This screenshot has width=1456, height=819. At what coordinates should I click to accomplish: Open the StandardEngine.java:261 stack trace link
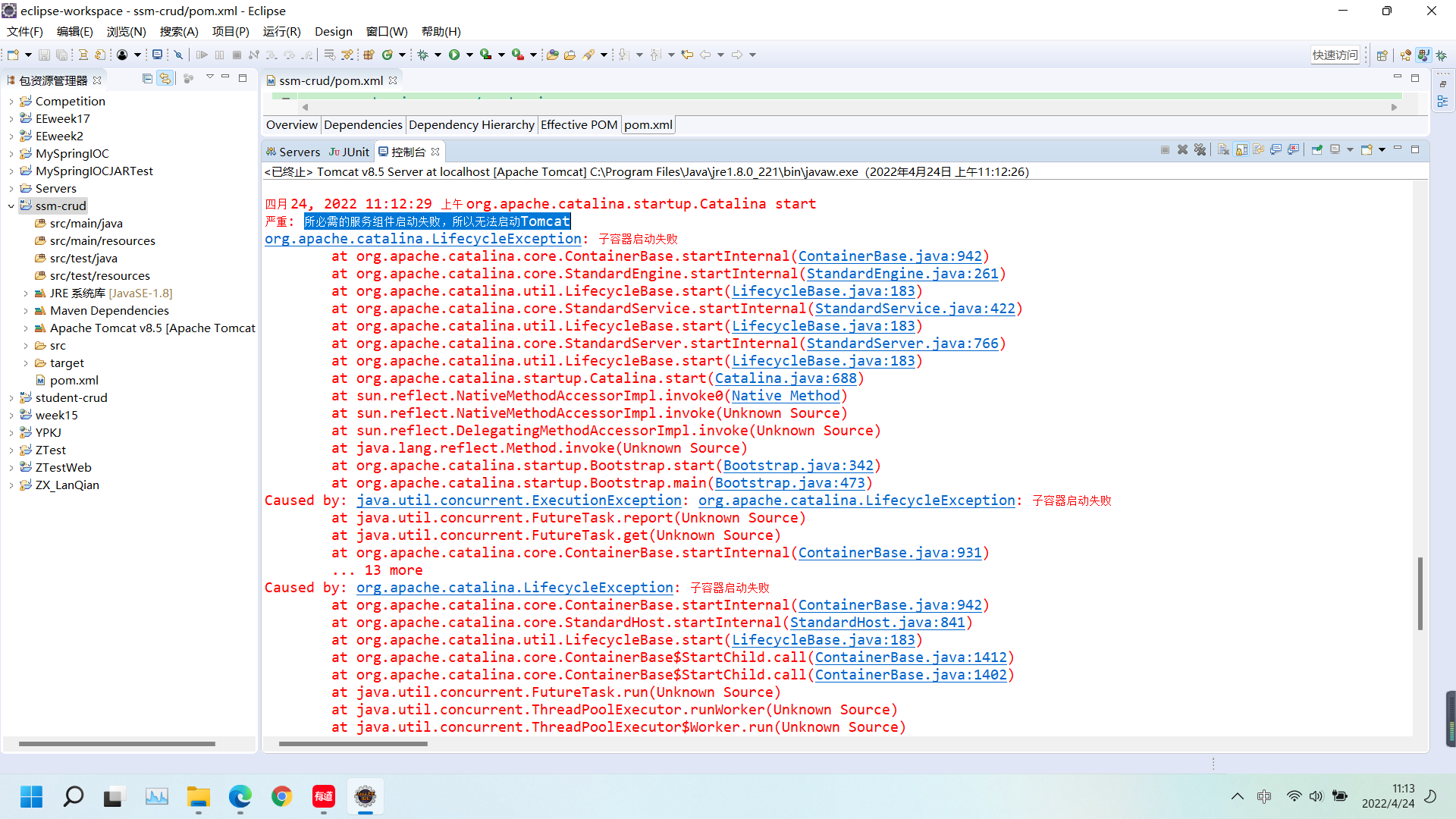tap(902, 274)
